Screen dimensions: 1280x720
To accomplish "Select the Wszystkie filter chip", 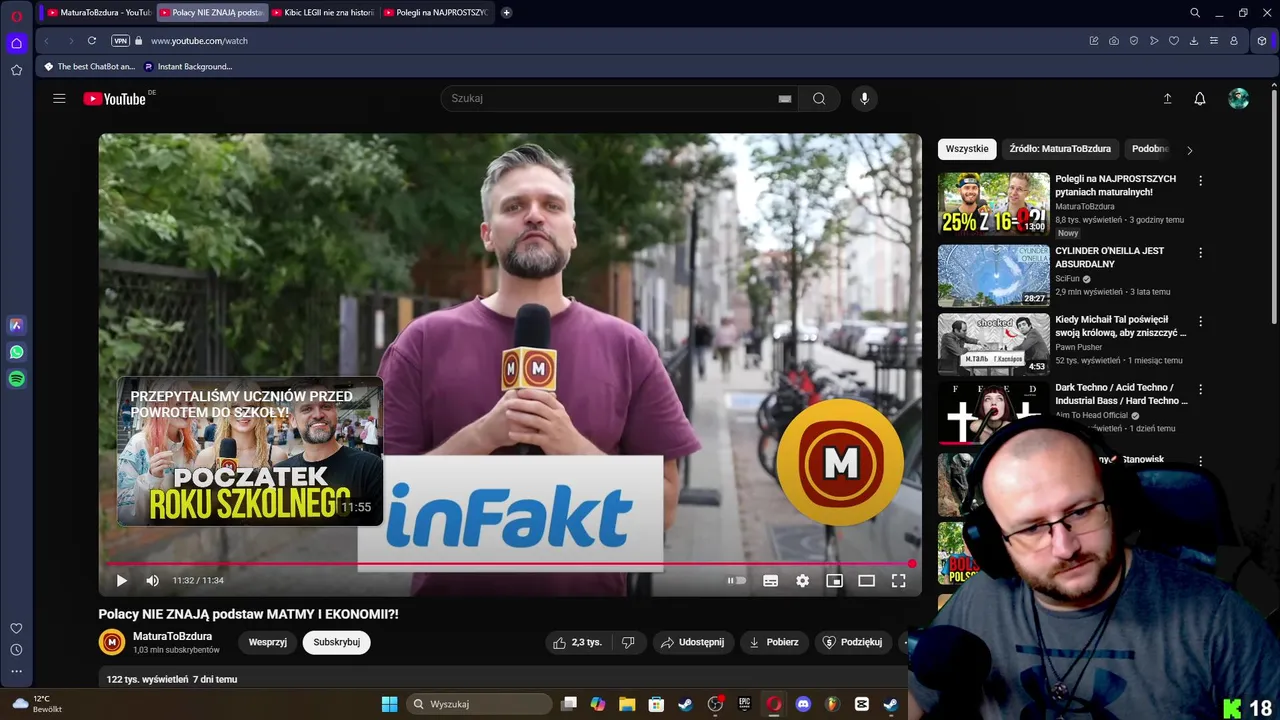I will pyautogui.click(x=967, y=149).
